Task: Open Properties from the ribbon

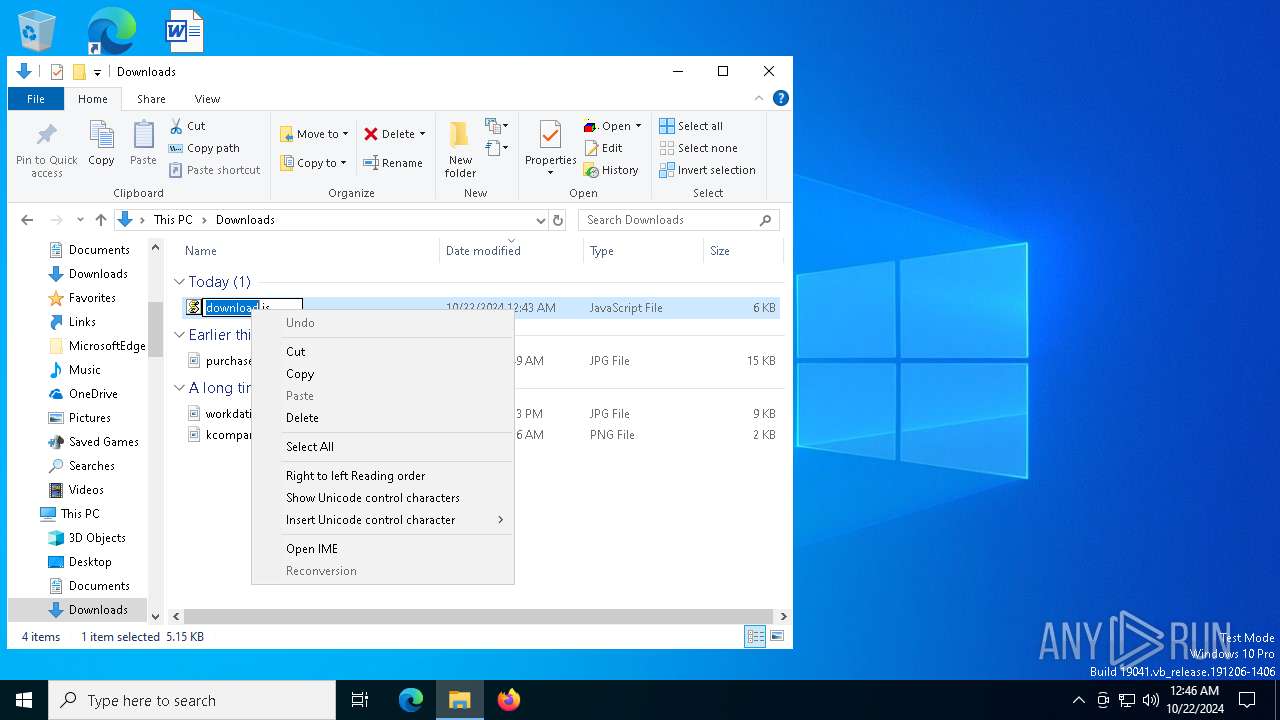Action: coord(550,148)
